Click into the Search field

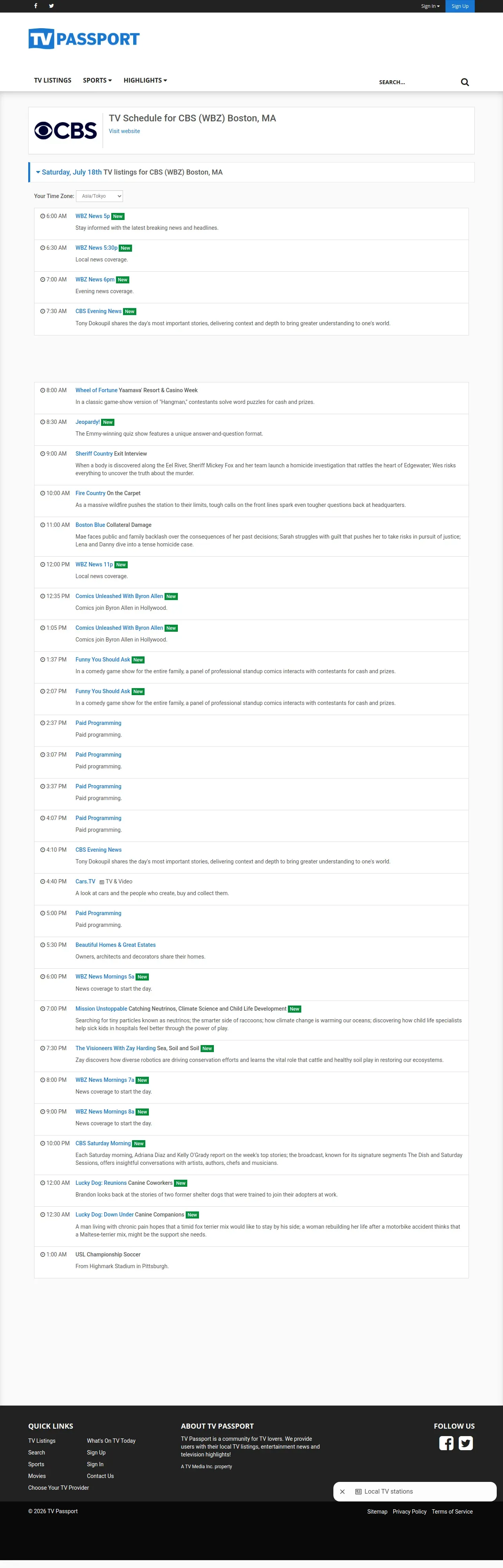(x=417, y=82)
